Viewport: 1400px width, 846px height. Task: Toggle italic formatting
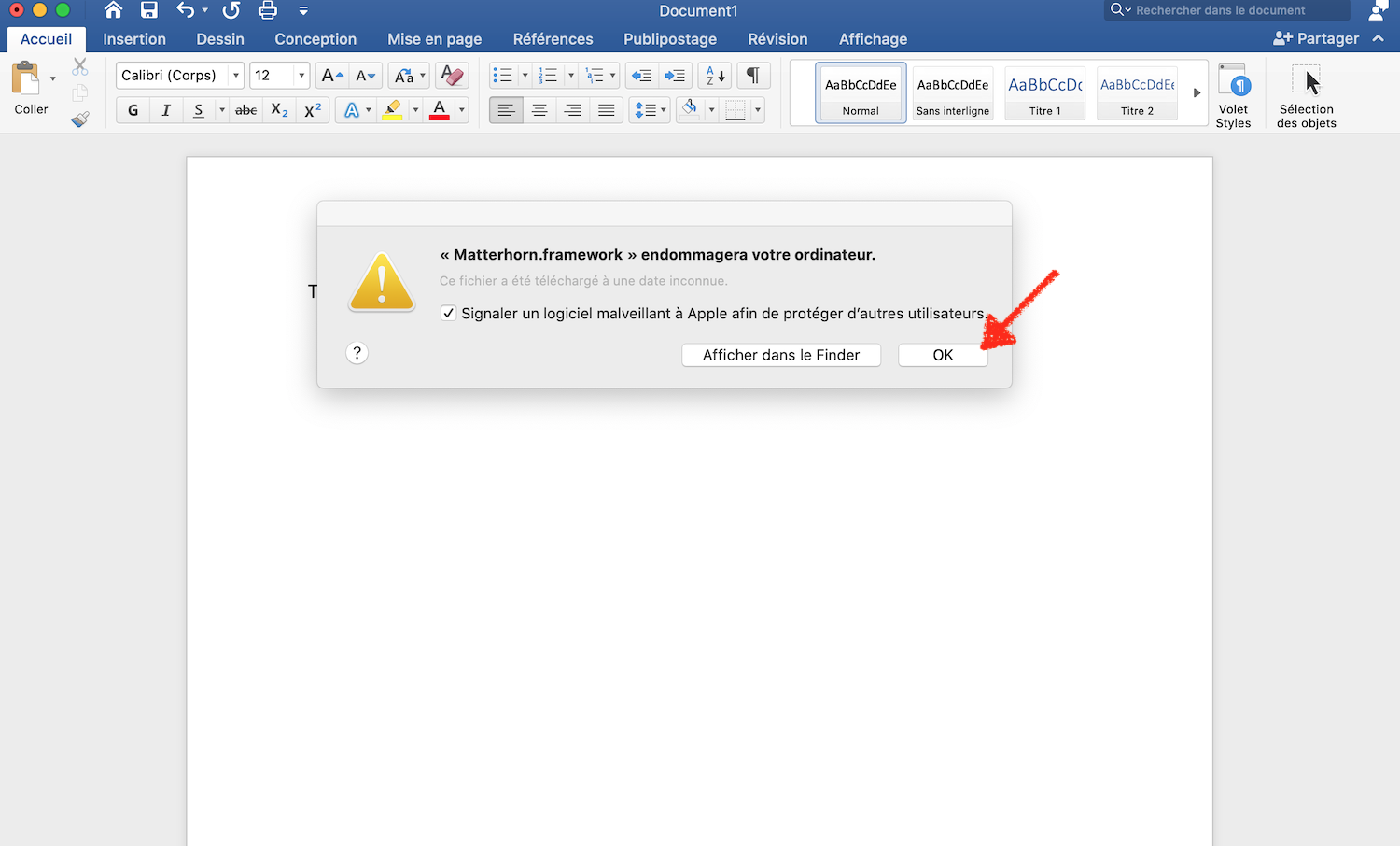coord(166,110)
